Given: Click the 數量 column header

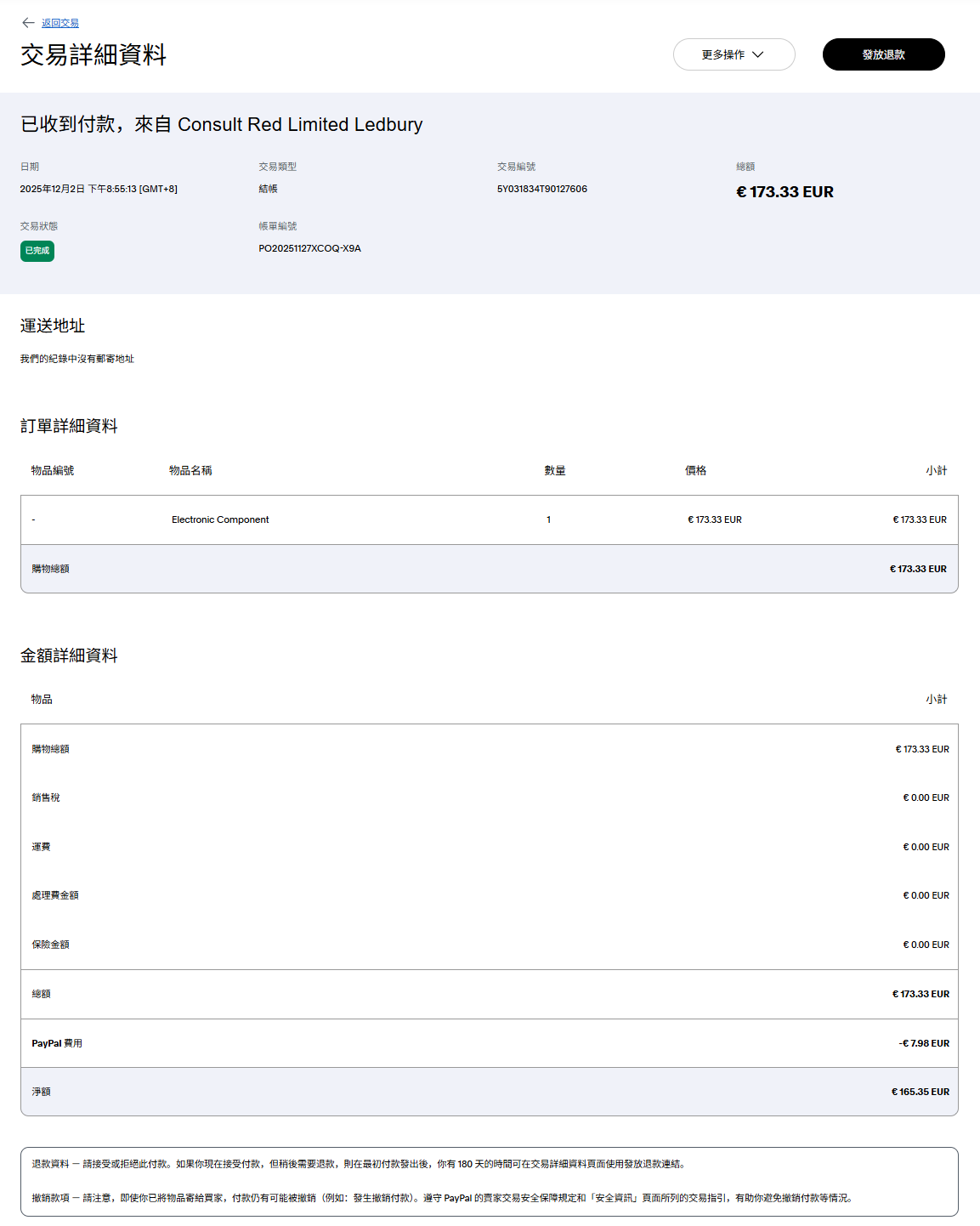Looking at the screenshot, I should [x=555, y=470].
